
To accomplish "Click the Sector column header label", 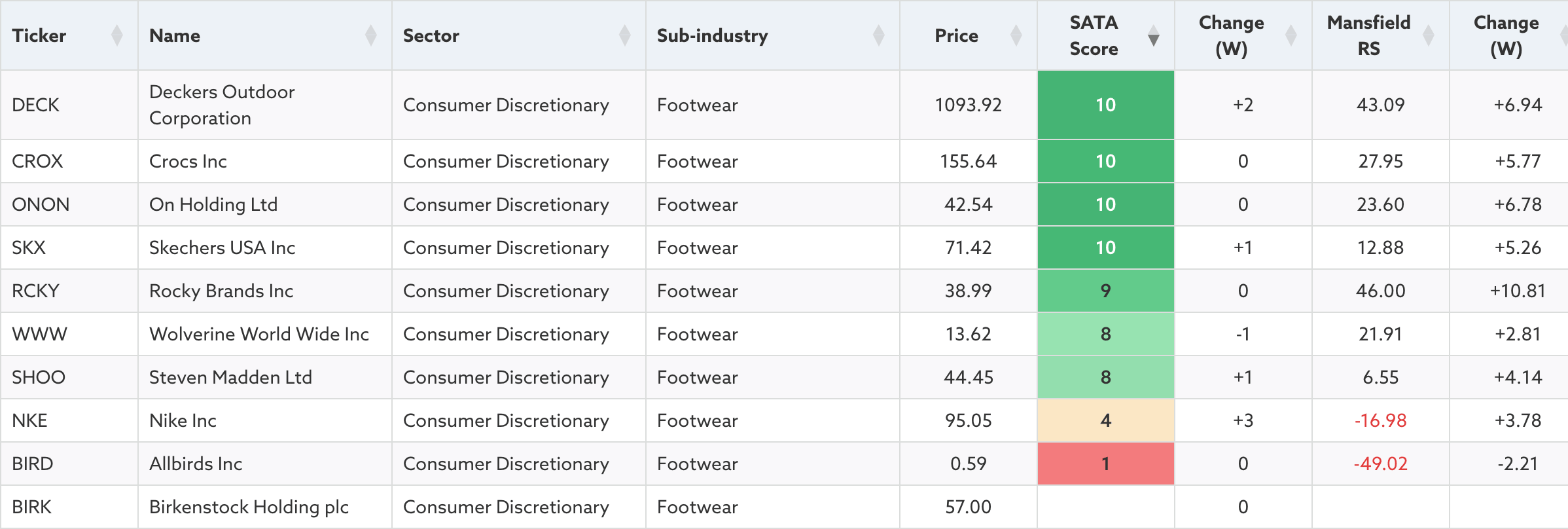I will [431, 35].
